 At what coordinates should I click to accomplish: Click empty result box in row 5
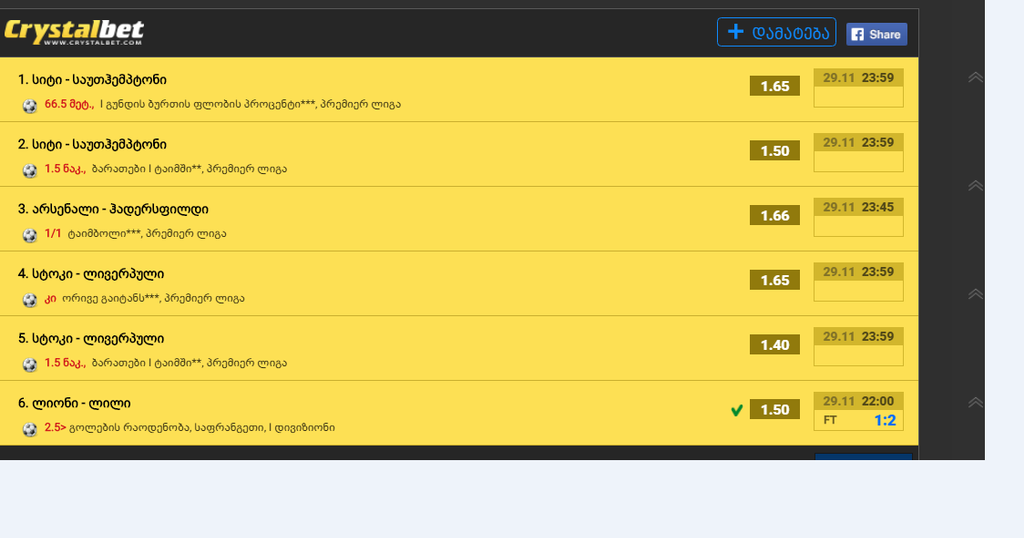[859, 355]
